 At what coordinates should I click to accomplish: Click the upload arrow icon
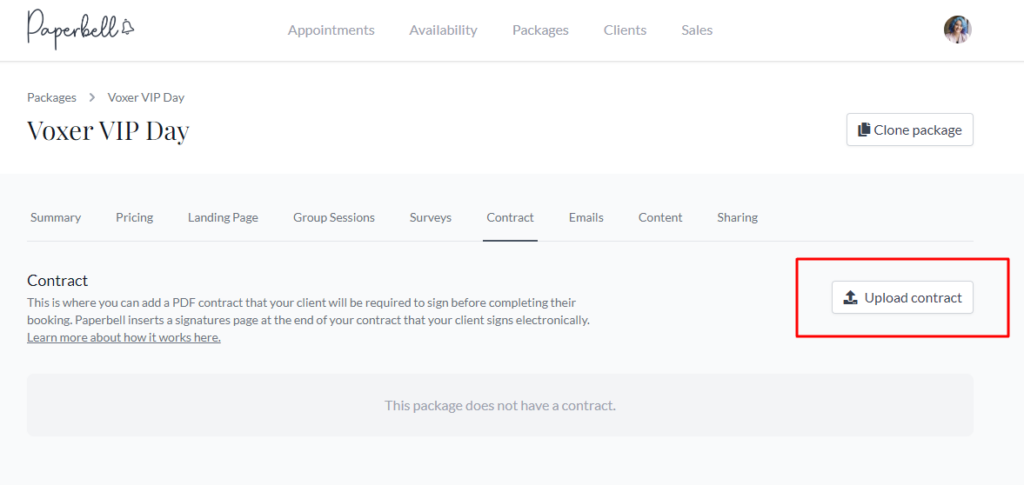point(850,298)
